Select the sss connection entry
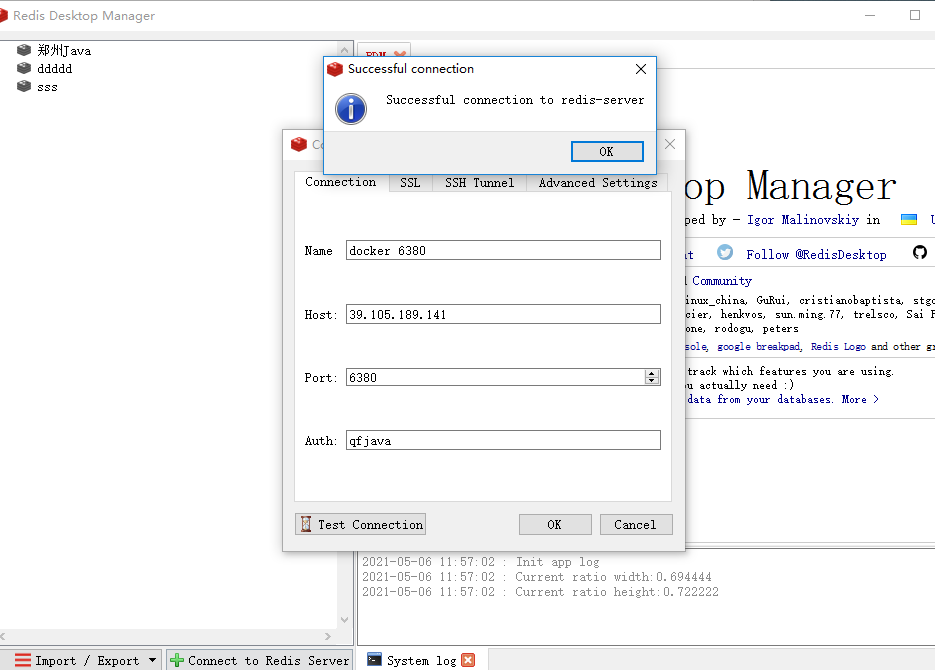935x670 pixels. (x=47, y=87)
